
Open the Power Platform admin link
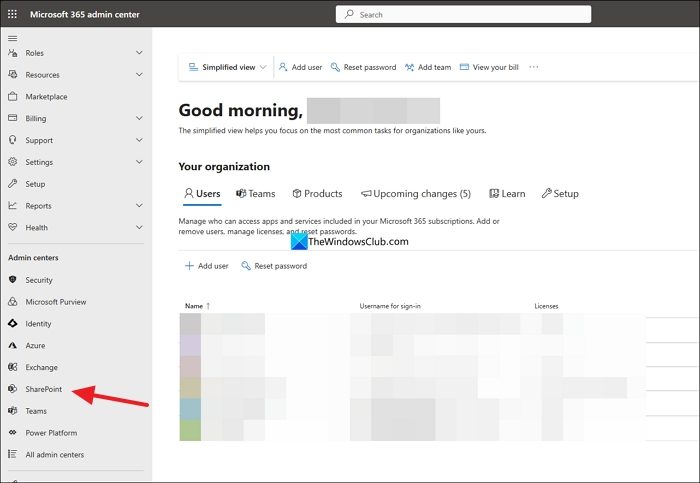coord(51,433)
